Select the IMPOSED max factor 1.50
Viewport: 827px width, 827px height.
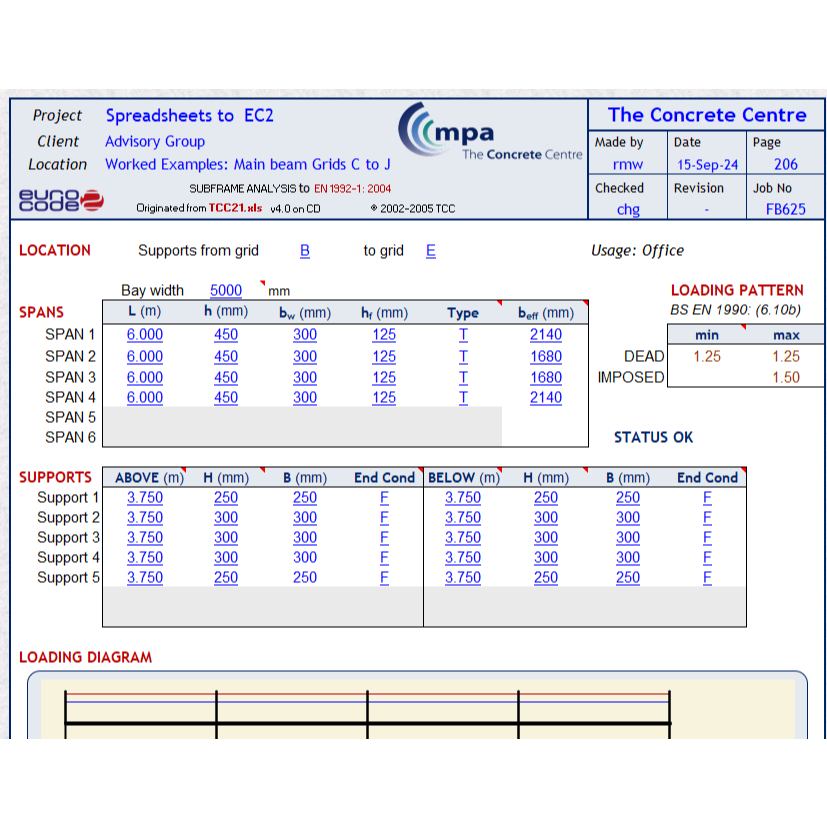tap(786, 377)
